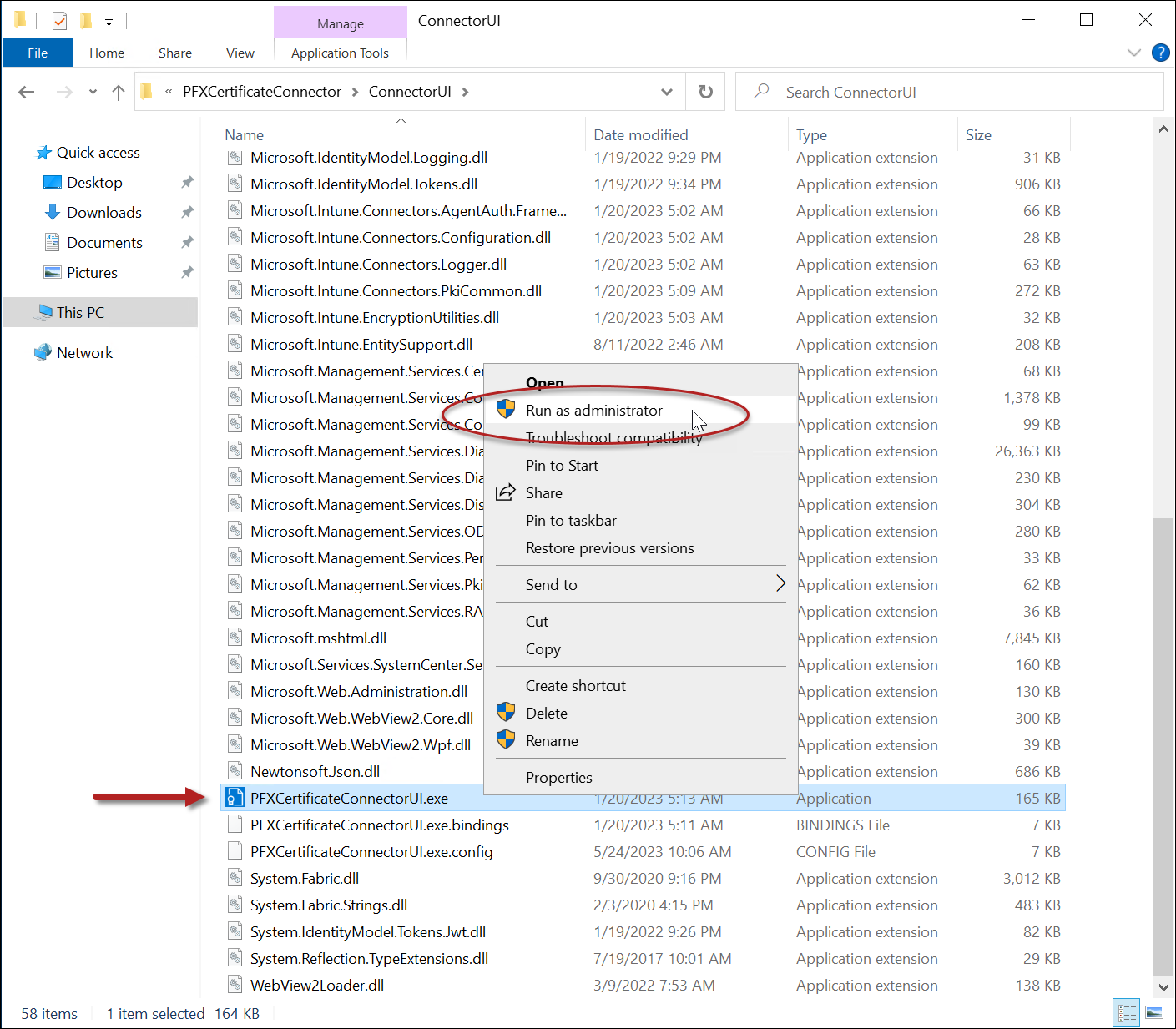Choose Run as administrator
Screen dimensions: 1176x1029
[x=593, y=411]
